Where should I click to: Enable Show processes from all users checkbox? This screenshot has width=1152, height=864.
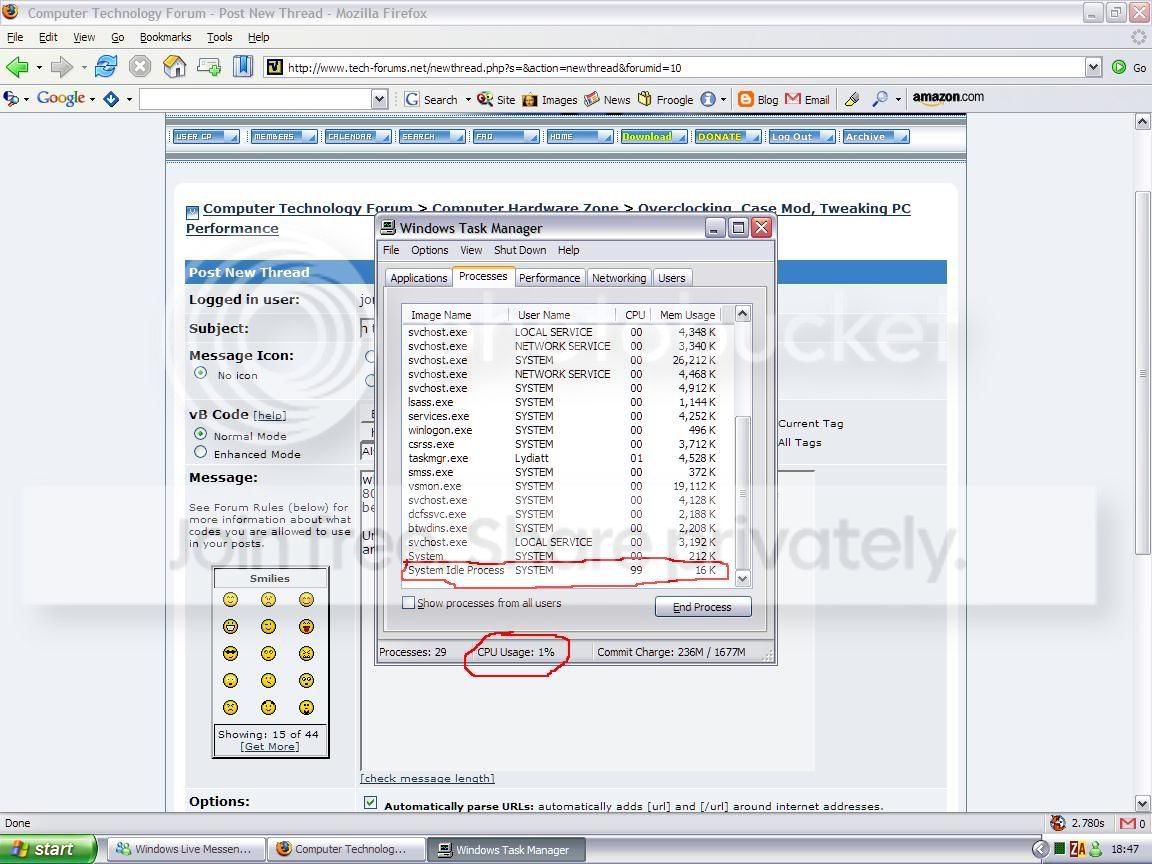click(x=408, y=603)
